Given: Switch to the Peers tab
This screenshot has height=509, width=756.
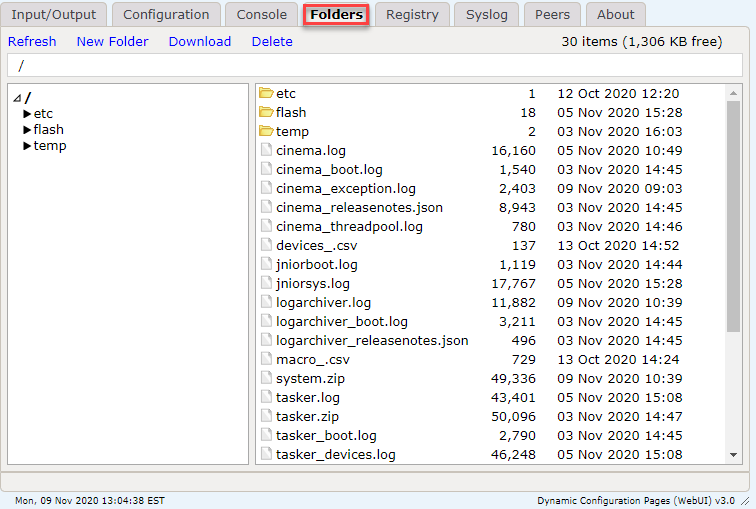Looking at the screenshot, I should 552,14.
